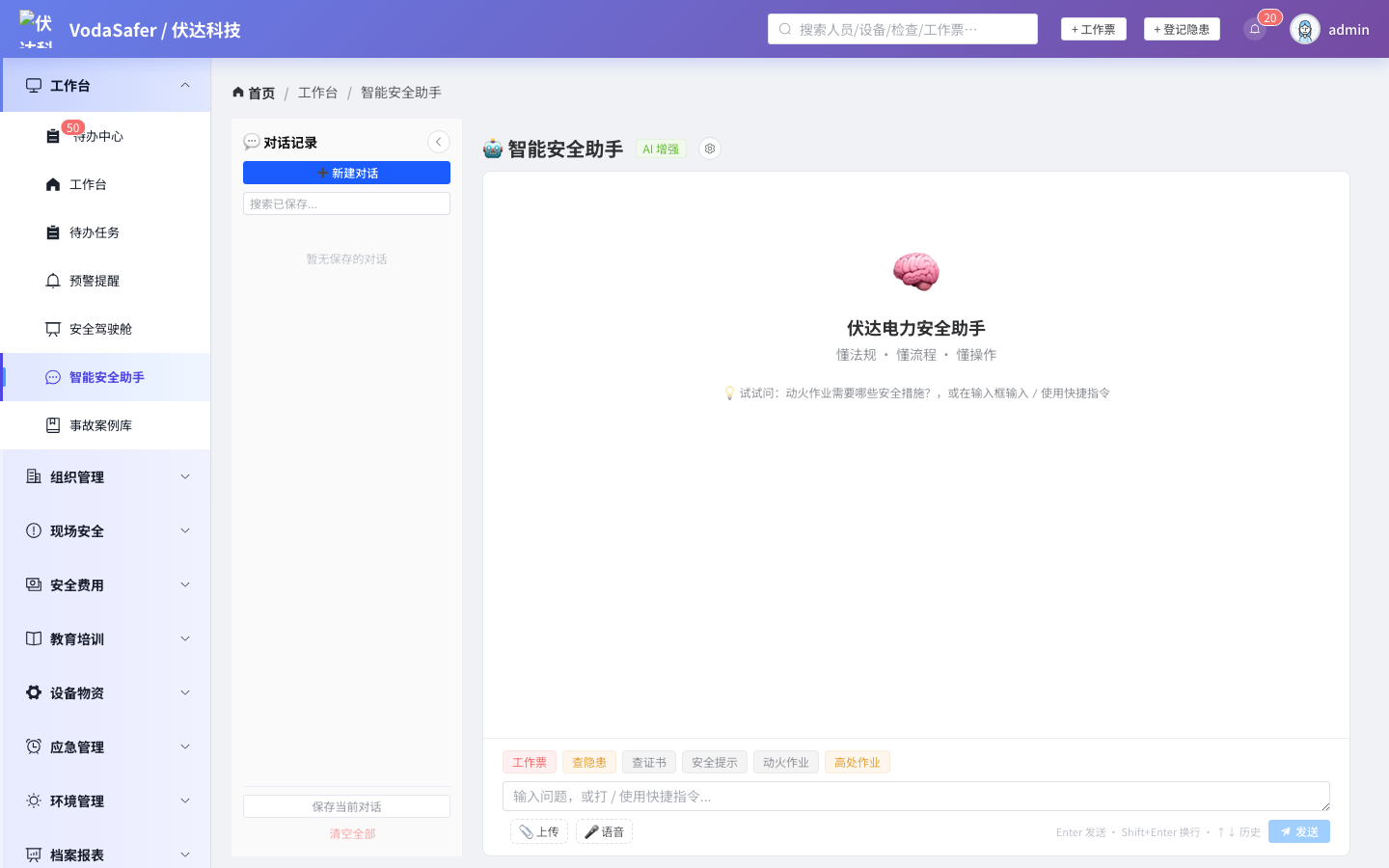Click the 档案报表 chart icon
This screenshot has height=868, width=1389.
click(x=34, y=854)
